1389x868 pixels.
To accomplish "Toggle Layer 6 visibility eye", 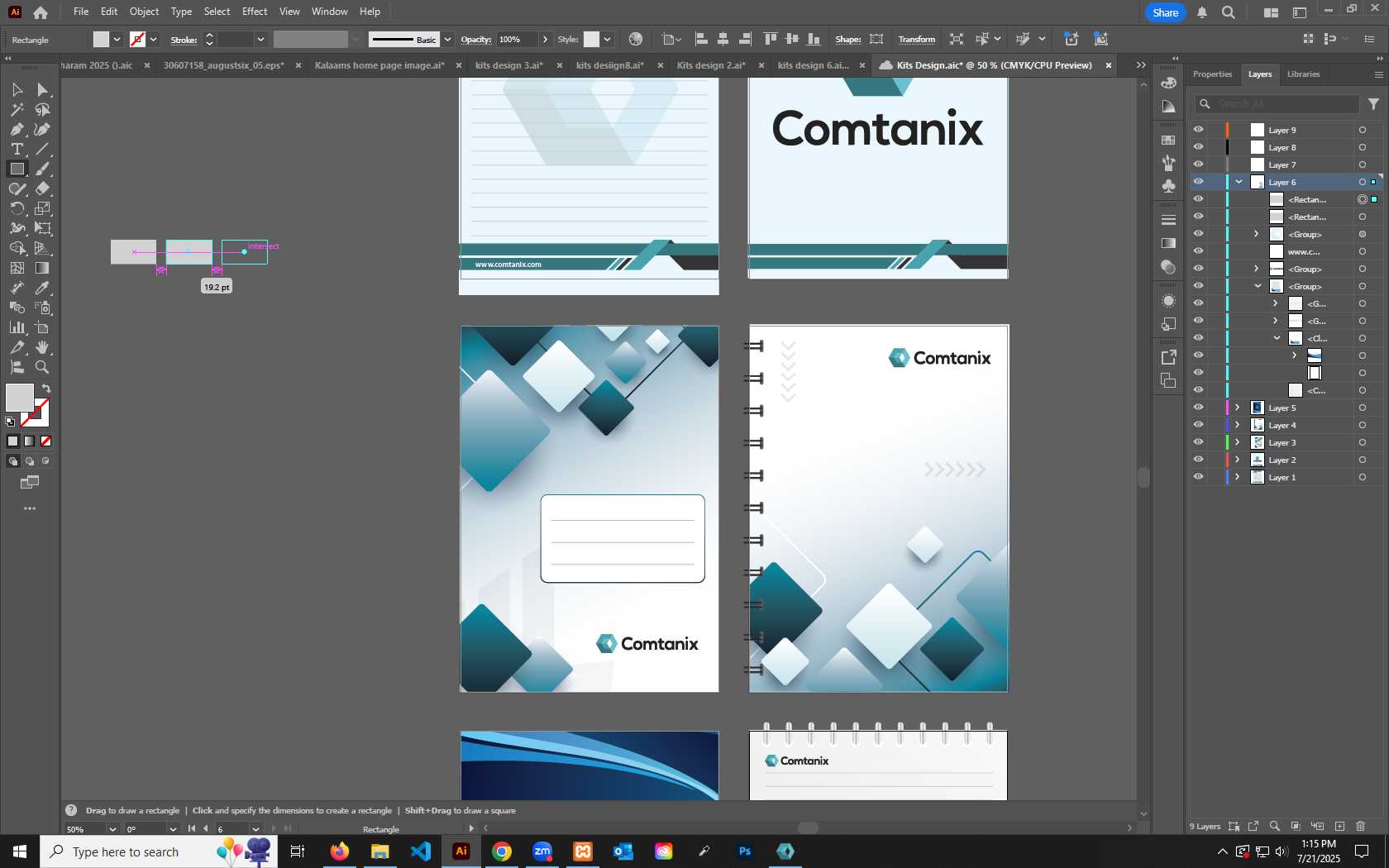I will point(1198,182).
